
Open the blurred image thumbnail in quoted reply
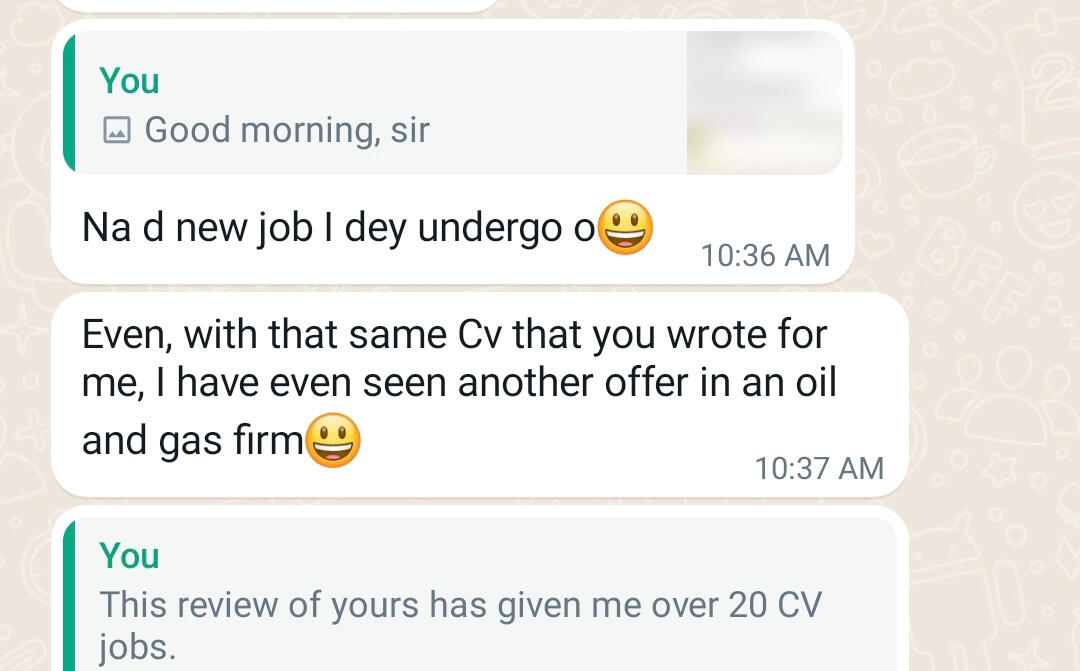(x=764, y=102)
